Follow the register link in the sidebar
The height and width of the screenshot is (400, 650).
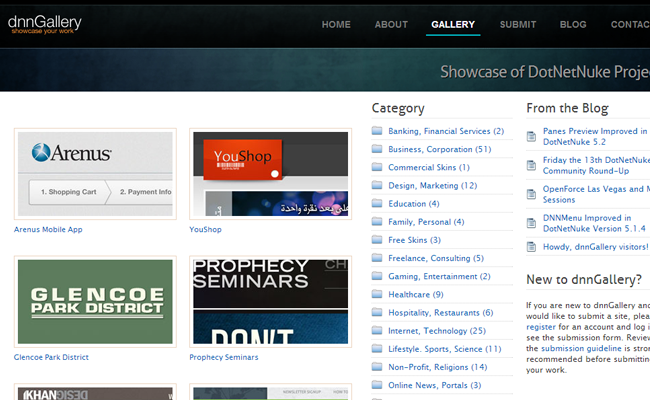(x=541, y=327)
